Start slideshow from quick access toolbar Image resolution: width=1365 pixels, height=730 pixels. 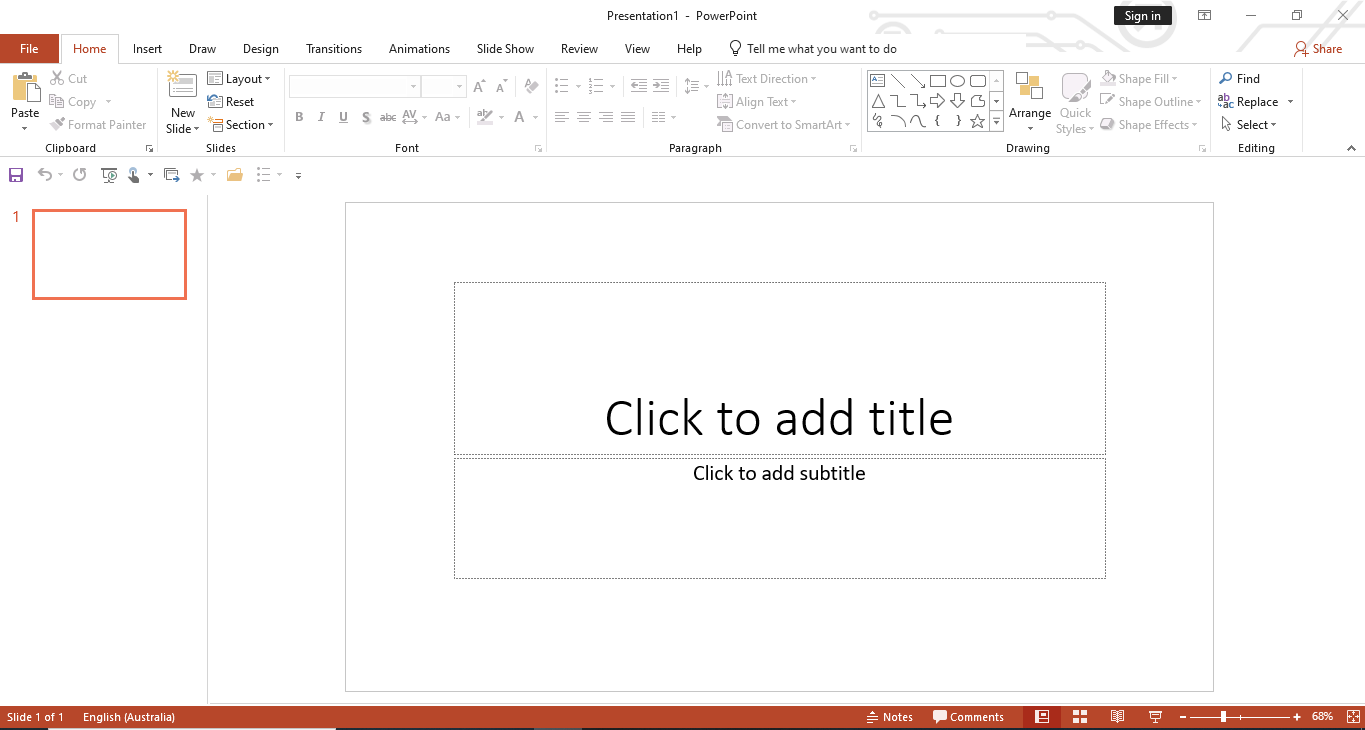click(x=109, y=174)
